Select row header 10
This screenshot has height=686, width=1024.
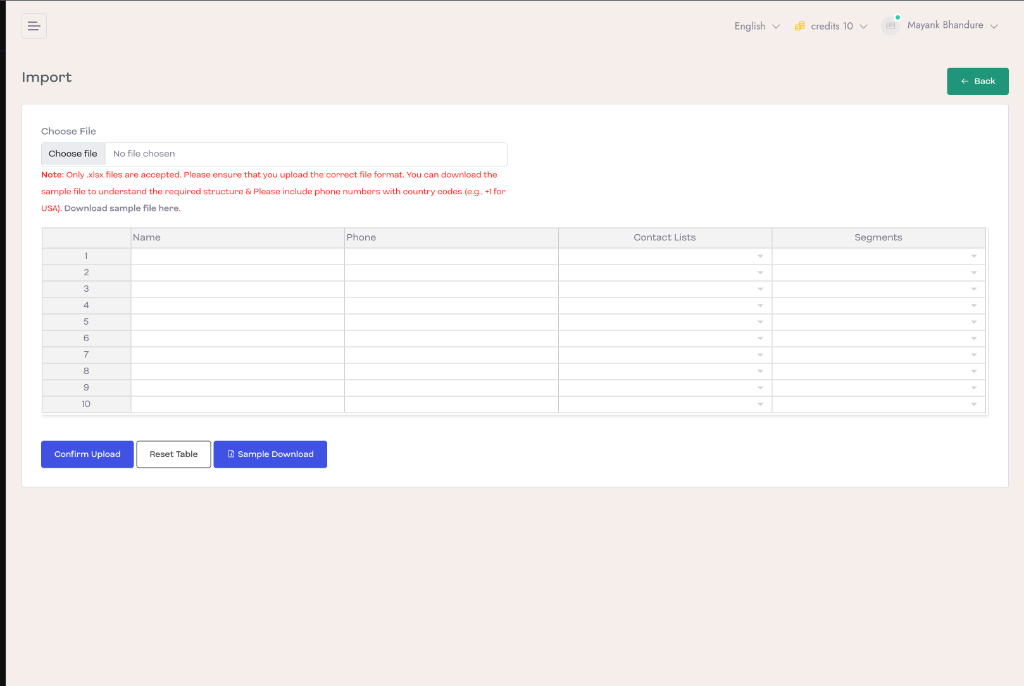[86, 404]
